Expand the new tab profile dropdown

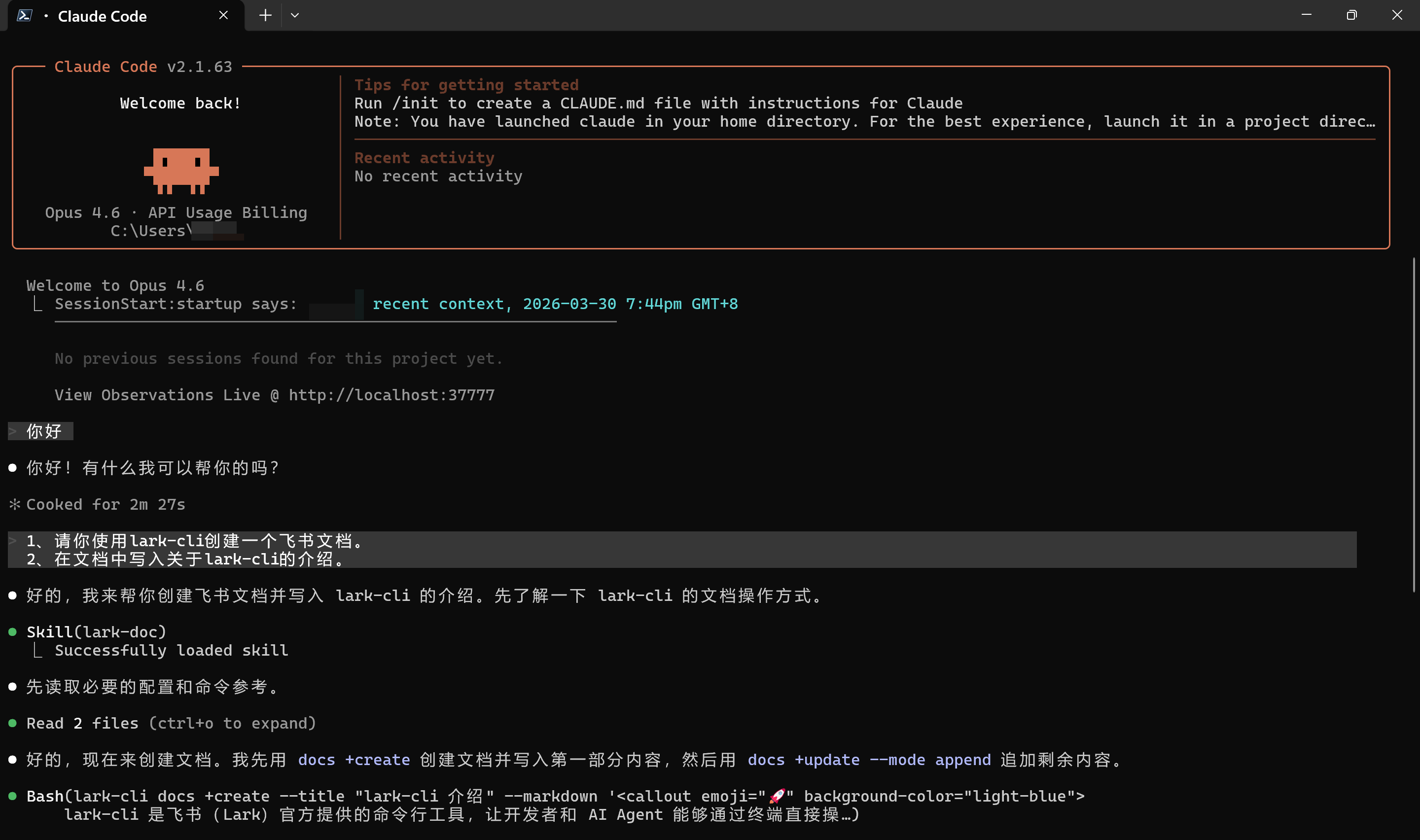point(295,15)
